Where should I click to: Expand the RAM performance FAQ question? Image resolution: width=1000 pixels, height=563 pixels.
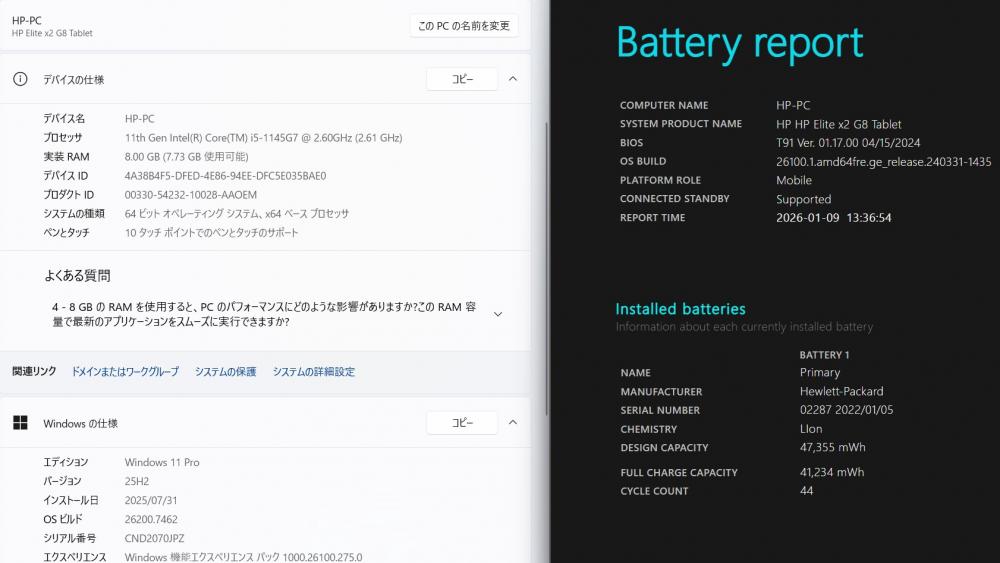point(498,314)
